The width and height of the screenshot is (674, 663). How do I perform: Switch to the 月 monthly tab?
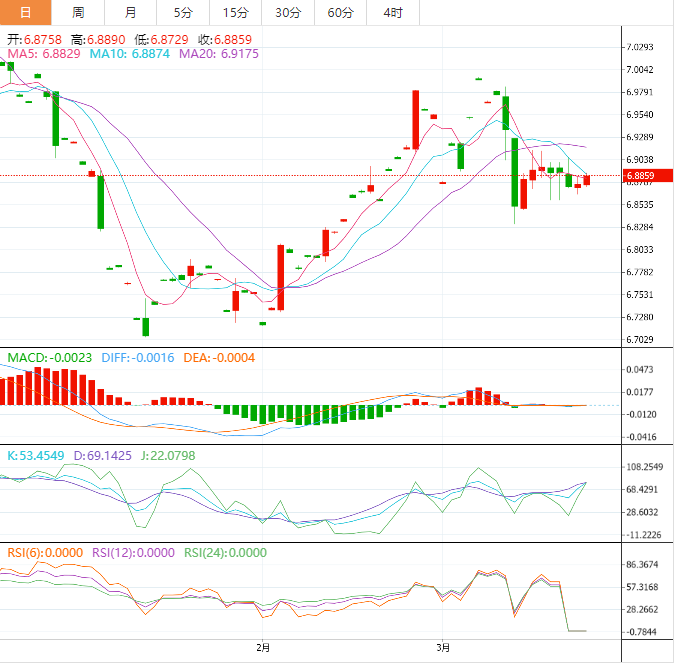click(130, 12)
